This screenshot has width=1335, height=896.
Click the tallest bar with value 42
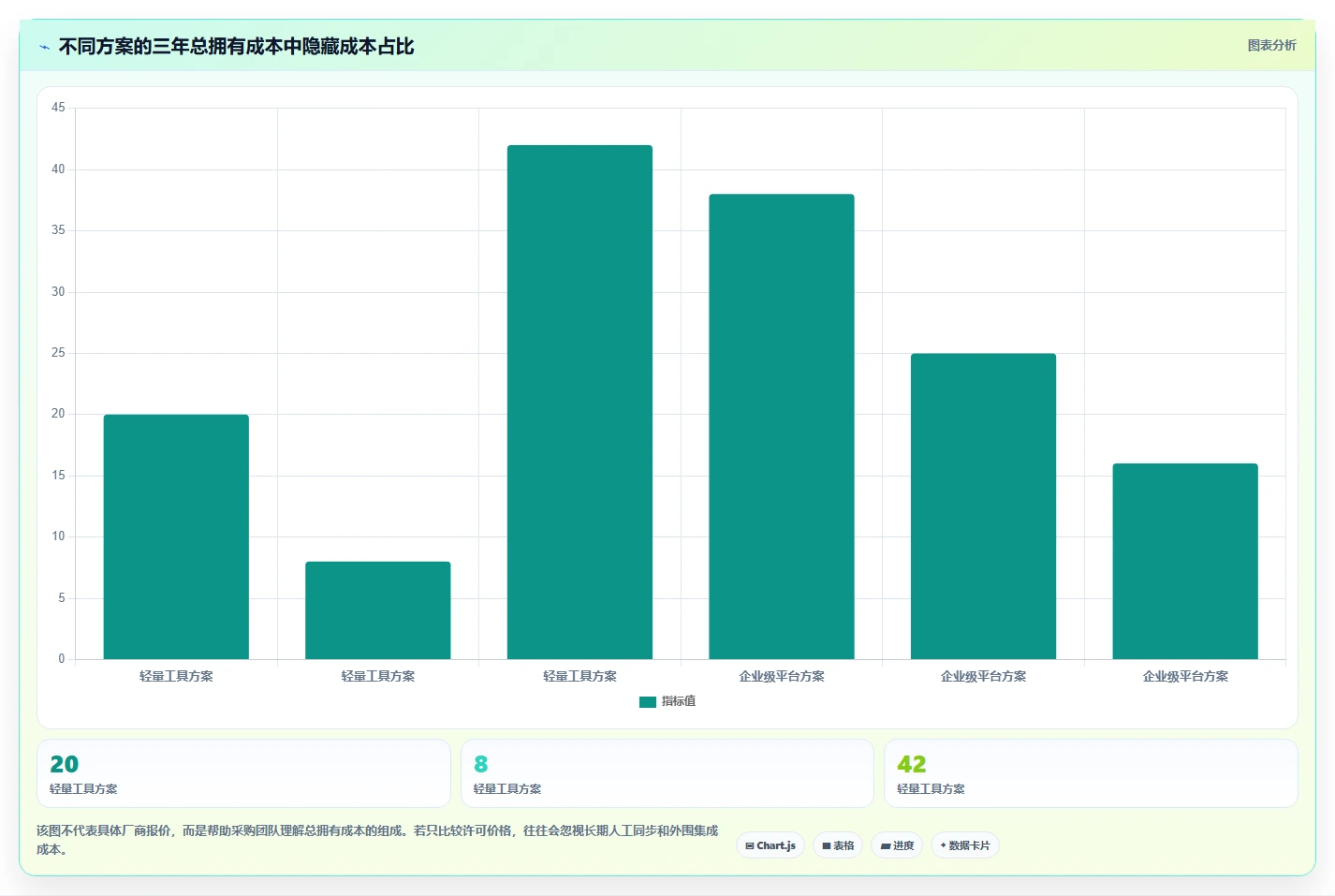tap(579, 402)
